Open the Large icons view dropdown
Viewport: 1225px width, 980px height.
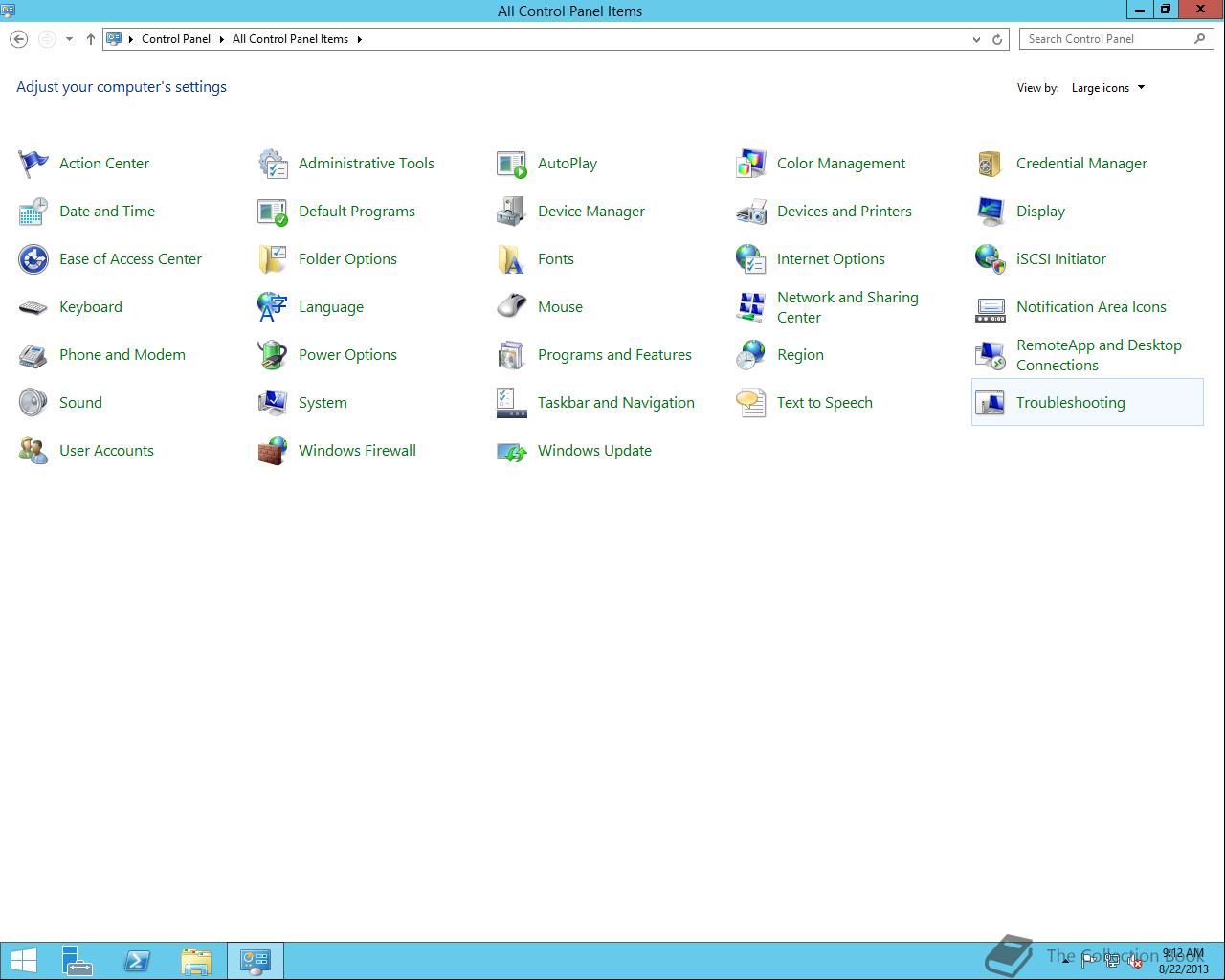pyautogui.click(x=1108, y=88)
